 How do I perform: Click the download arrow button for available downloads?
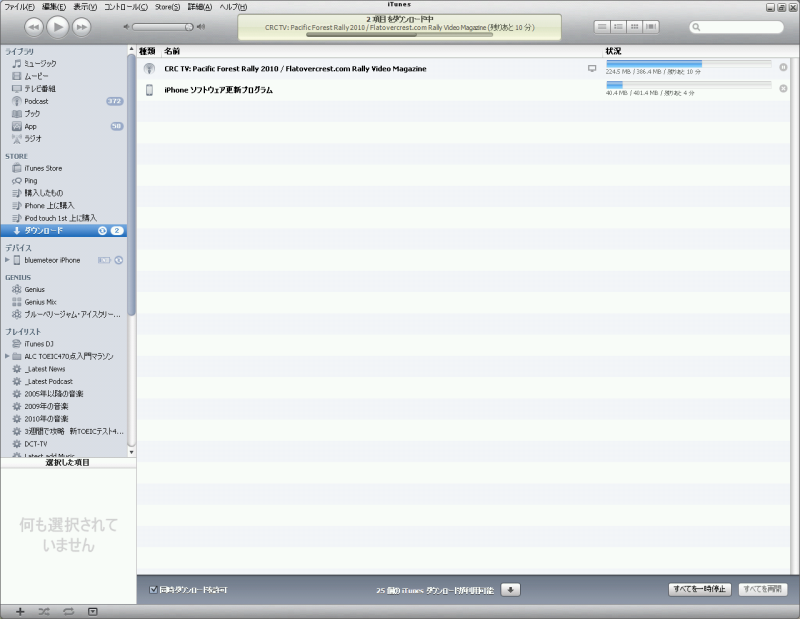[510, 590]
